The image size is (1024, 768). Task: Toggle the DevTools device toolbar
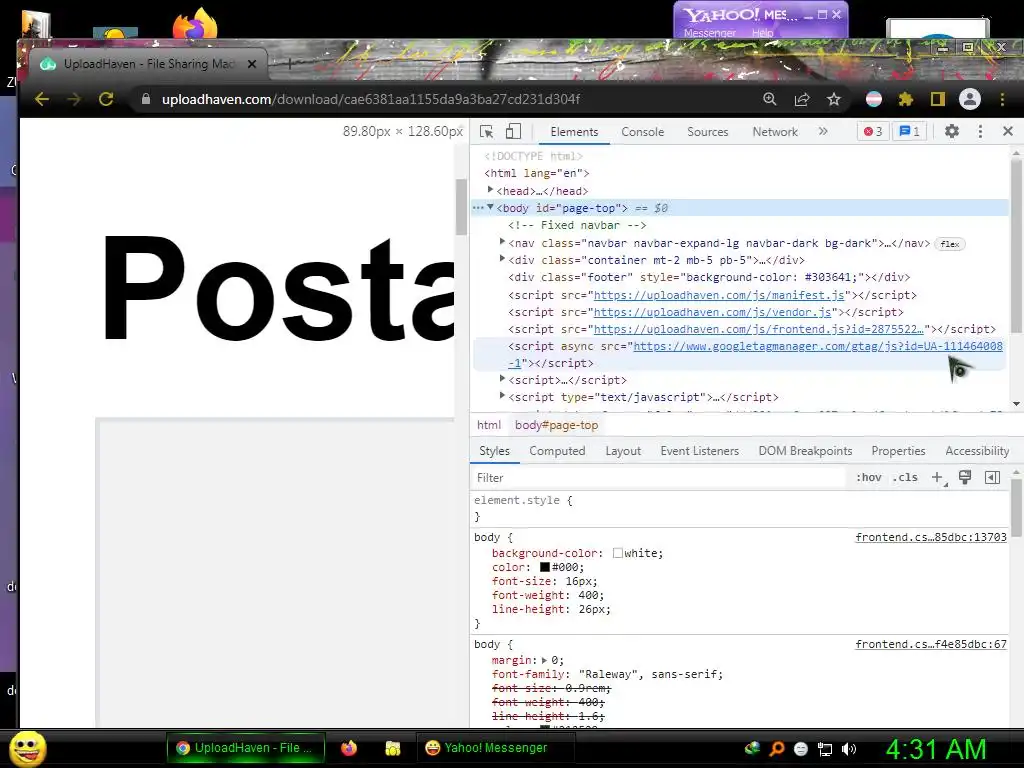[513, 131]
